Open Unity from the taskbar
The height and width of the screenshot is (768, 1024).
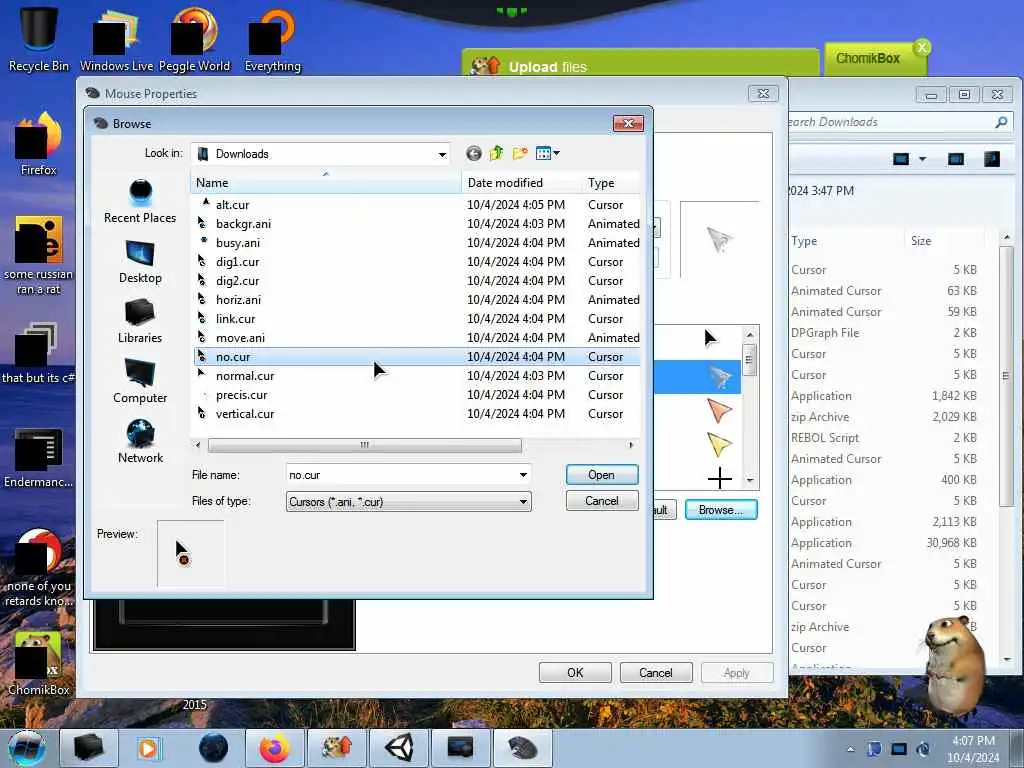[399, 748]
